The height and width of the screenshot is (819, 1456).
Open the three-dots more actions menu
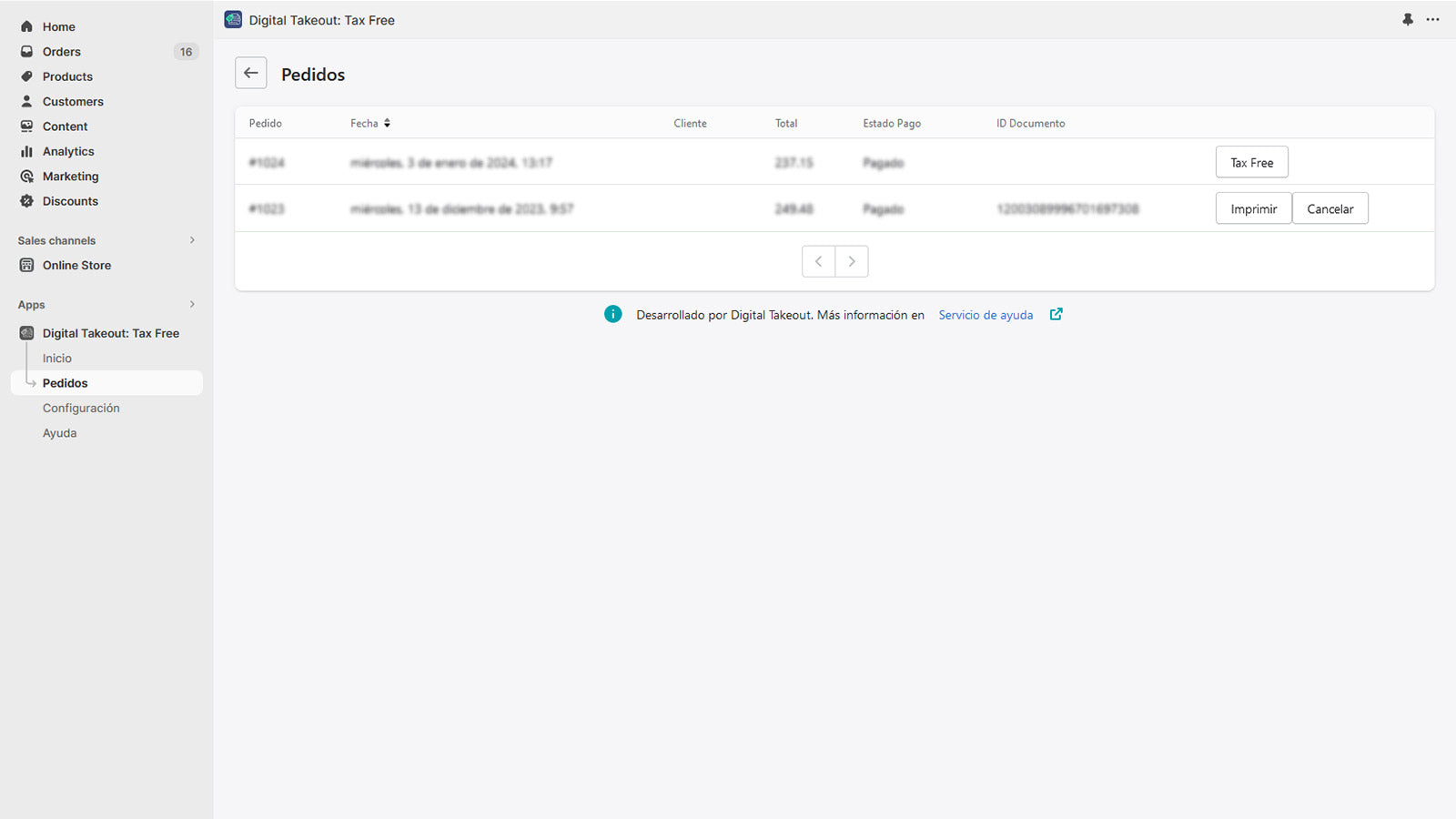pos(1433,19)
